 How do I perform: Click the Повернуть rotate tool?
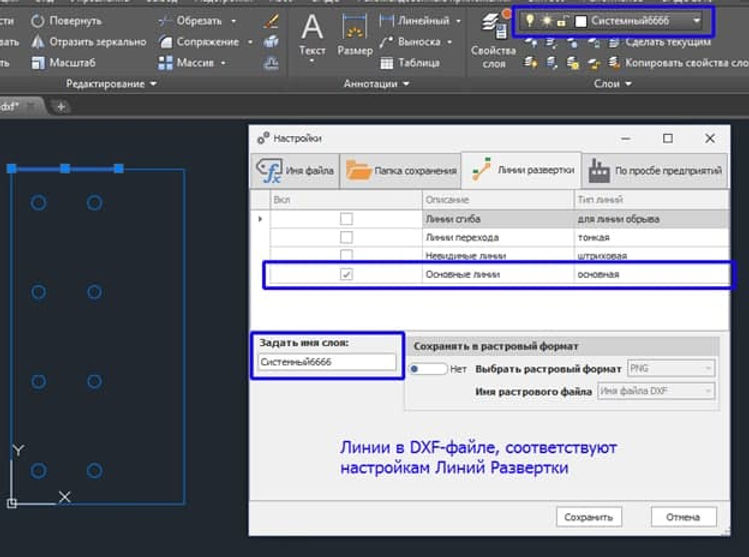tap(66, 20)
